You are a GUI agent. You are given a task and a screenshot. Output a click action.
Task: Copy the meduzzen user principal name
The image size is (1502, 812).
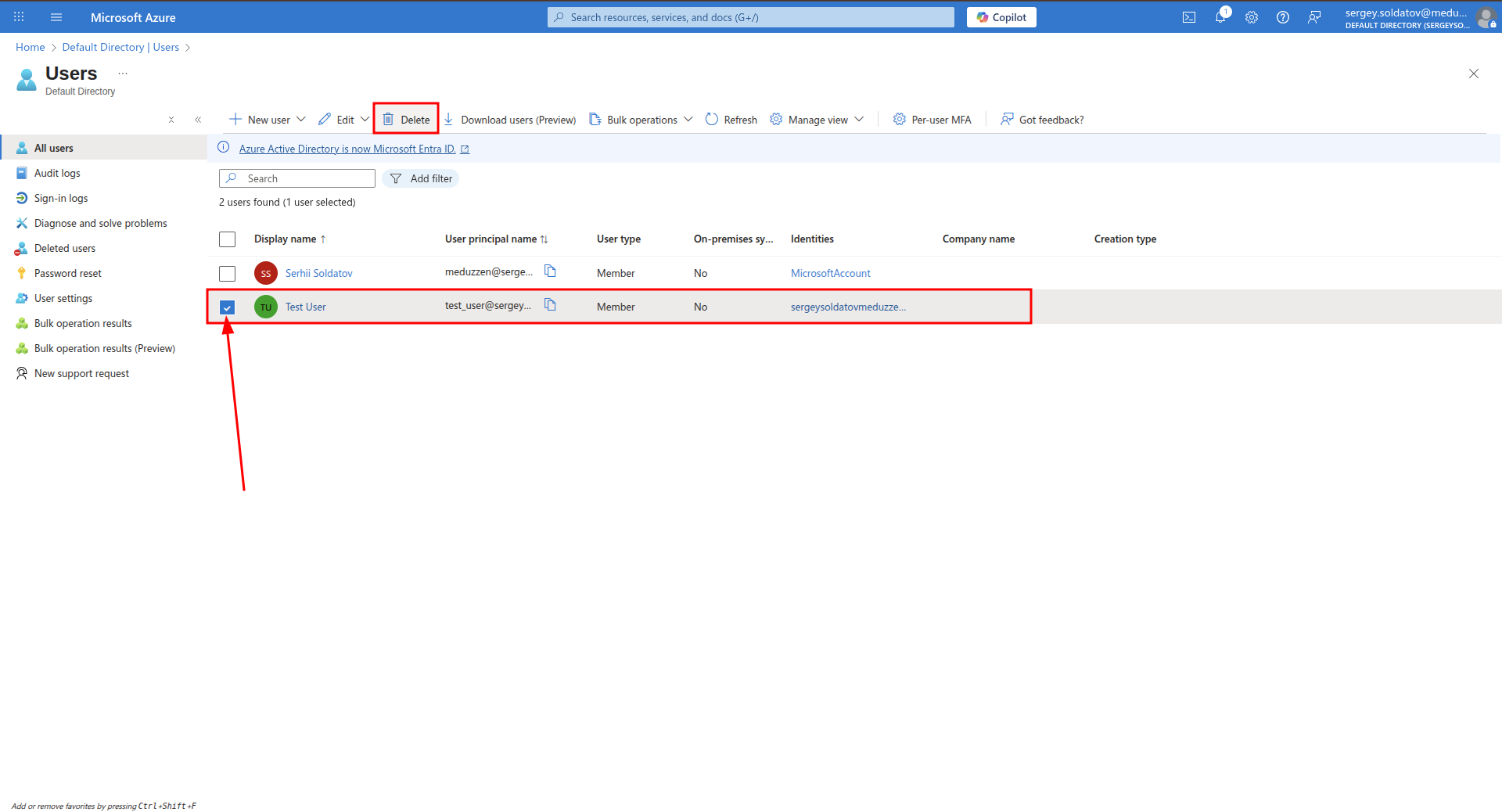[x=550, y=271]
